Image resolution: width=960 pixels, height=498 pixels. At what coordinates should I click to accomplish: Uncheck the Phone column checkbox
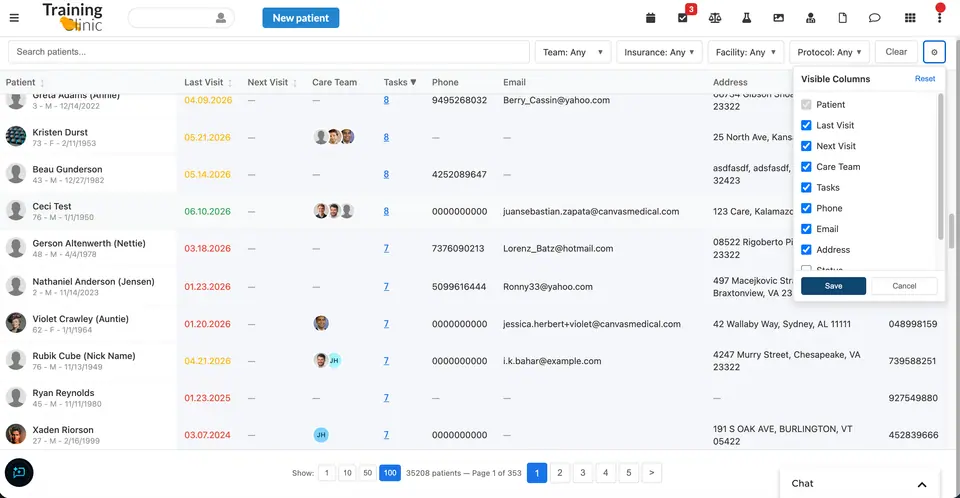pos(806,208)
